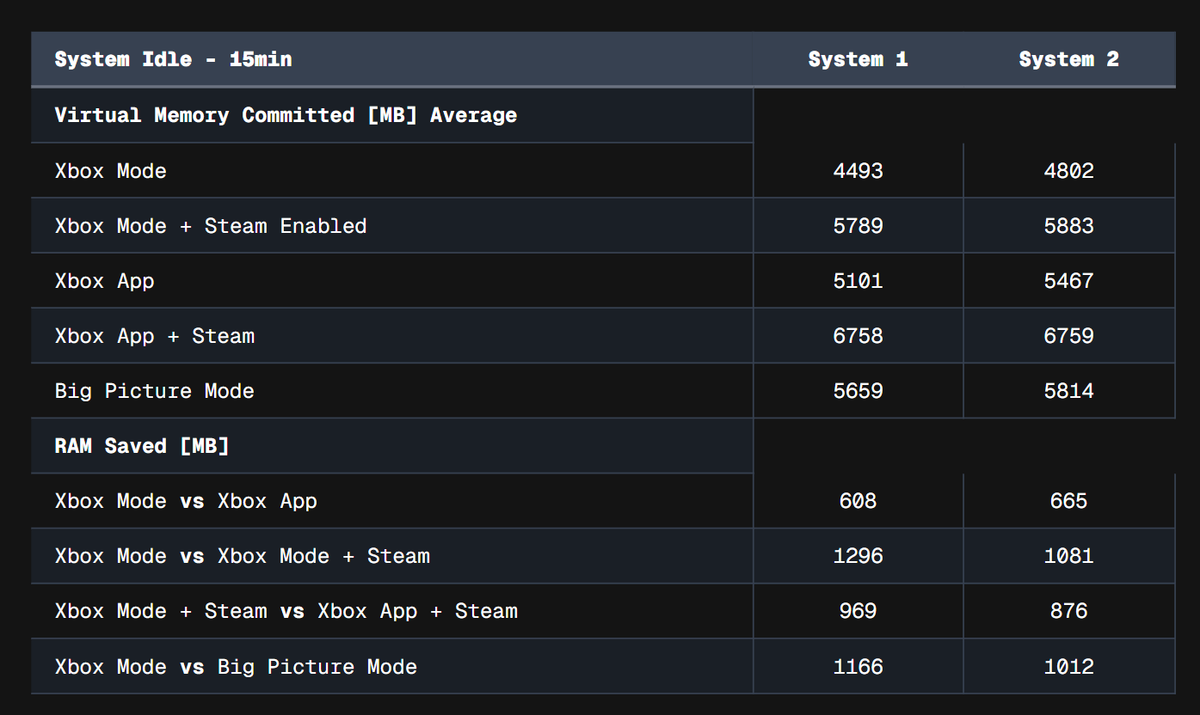Click the 'Virtual Memory Committed [MB] Average' heading
Screen dimensions: 1200x715
click(286, 115)
